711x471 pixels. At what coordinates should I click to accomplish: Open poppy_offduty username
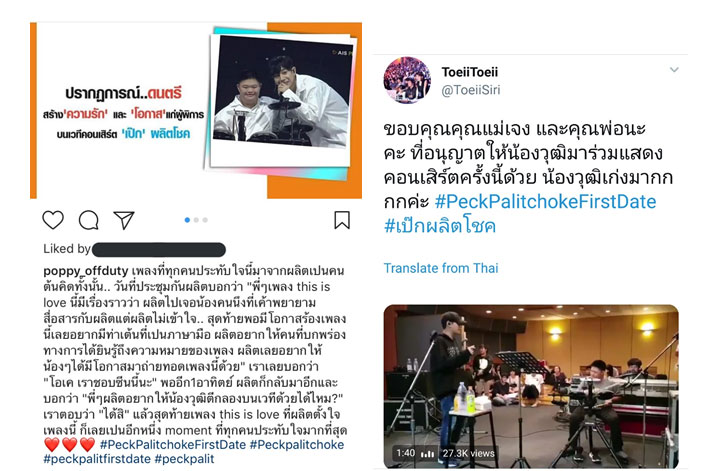click(x=86, y=271)
